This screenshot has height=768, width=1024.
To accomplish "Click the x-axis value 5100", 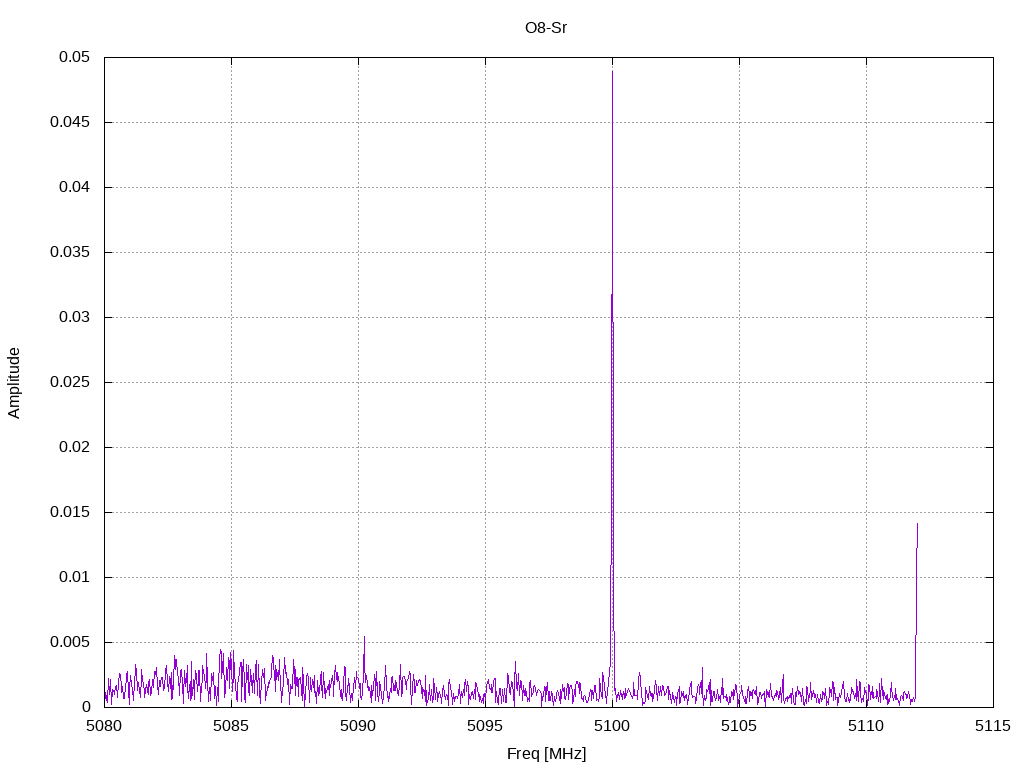I will 613,726.
